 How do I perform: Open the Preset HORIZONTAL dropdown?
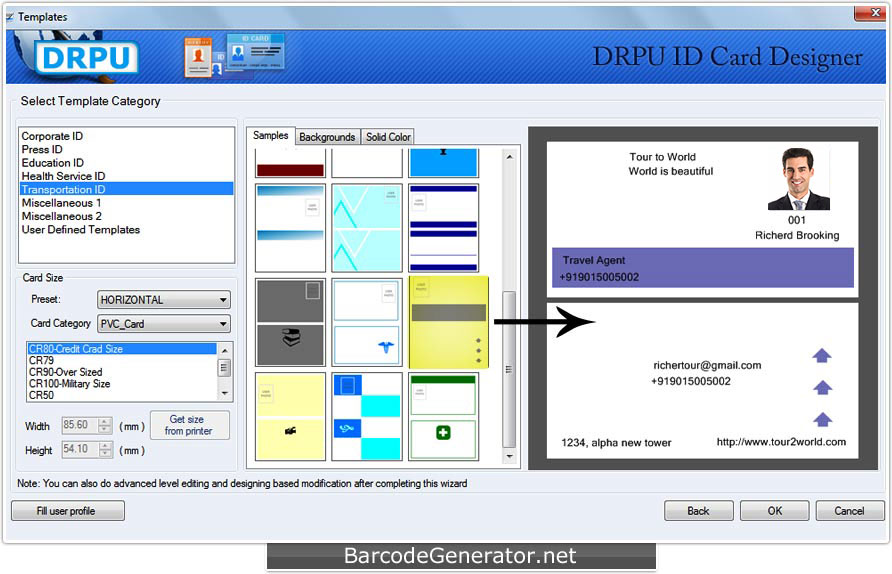pos(164,299)
